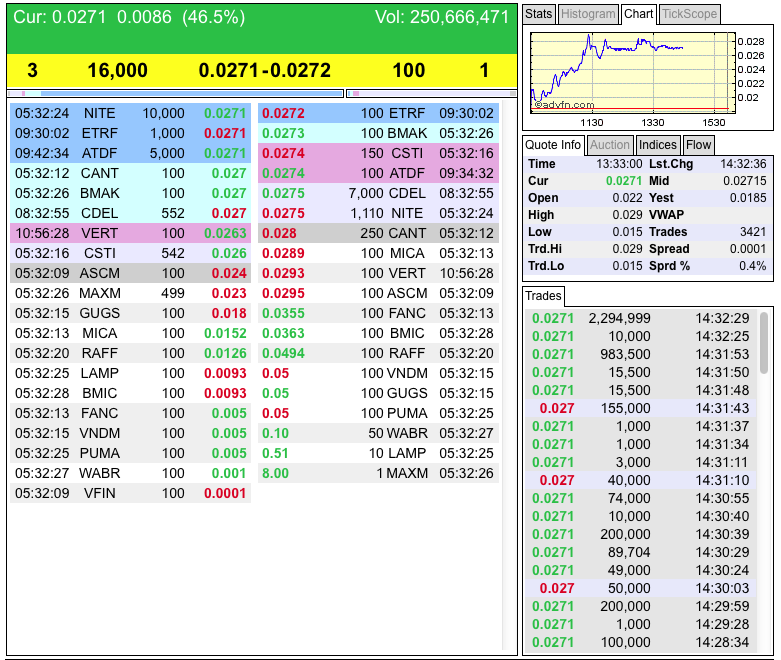Image resolution: width=781 pixels, height=660 pixels.
Task: Select the RAFF ask row at 0.0494
Action: click(x=378, y=353)
